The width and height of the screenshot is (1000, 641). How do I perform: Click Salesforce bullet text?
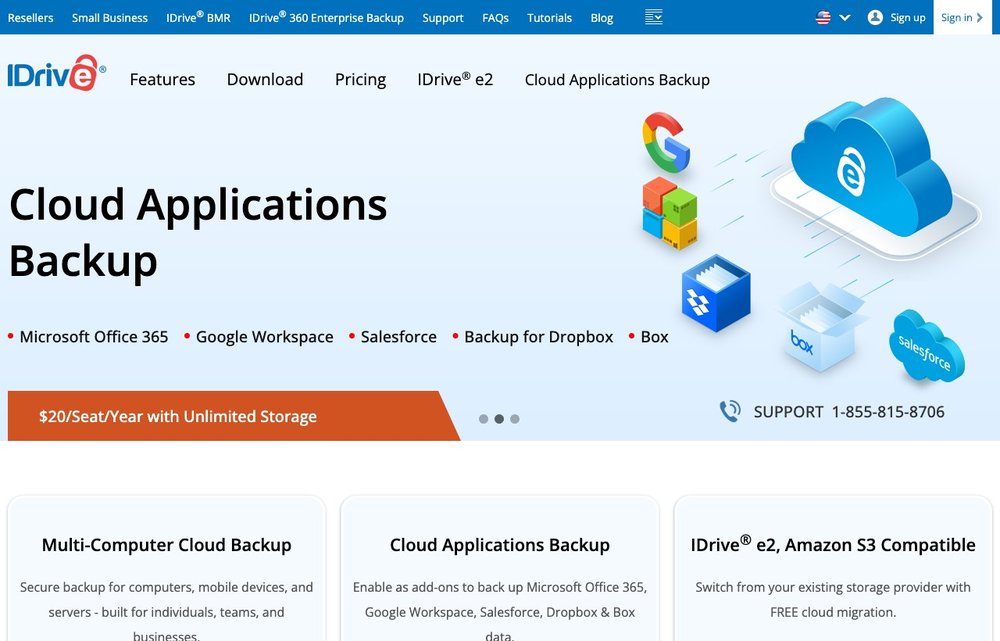pyautogui.click(x=399, y=337)
